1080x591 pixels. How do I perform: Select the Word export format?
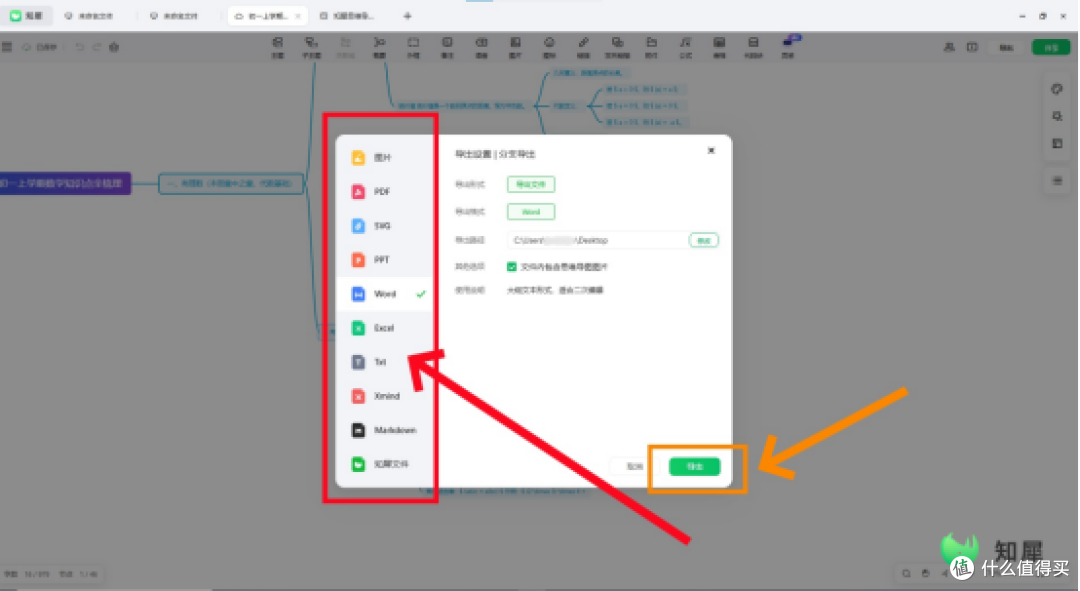[384, 294]
